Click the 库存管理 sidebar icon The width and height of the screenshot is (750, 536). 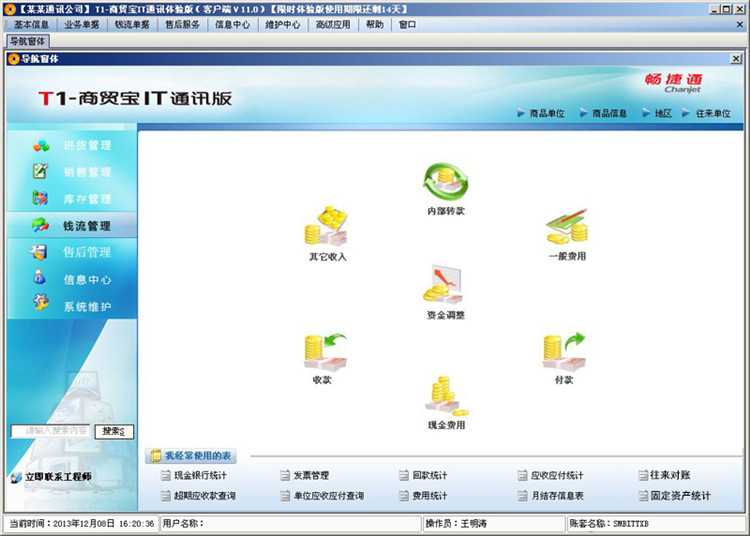(40, 197)
